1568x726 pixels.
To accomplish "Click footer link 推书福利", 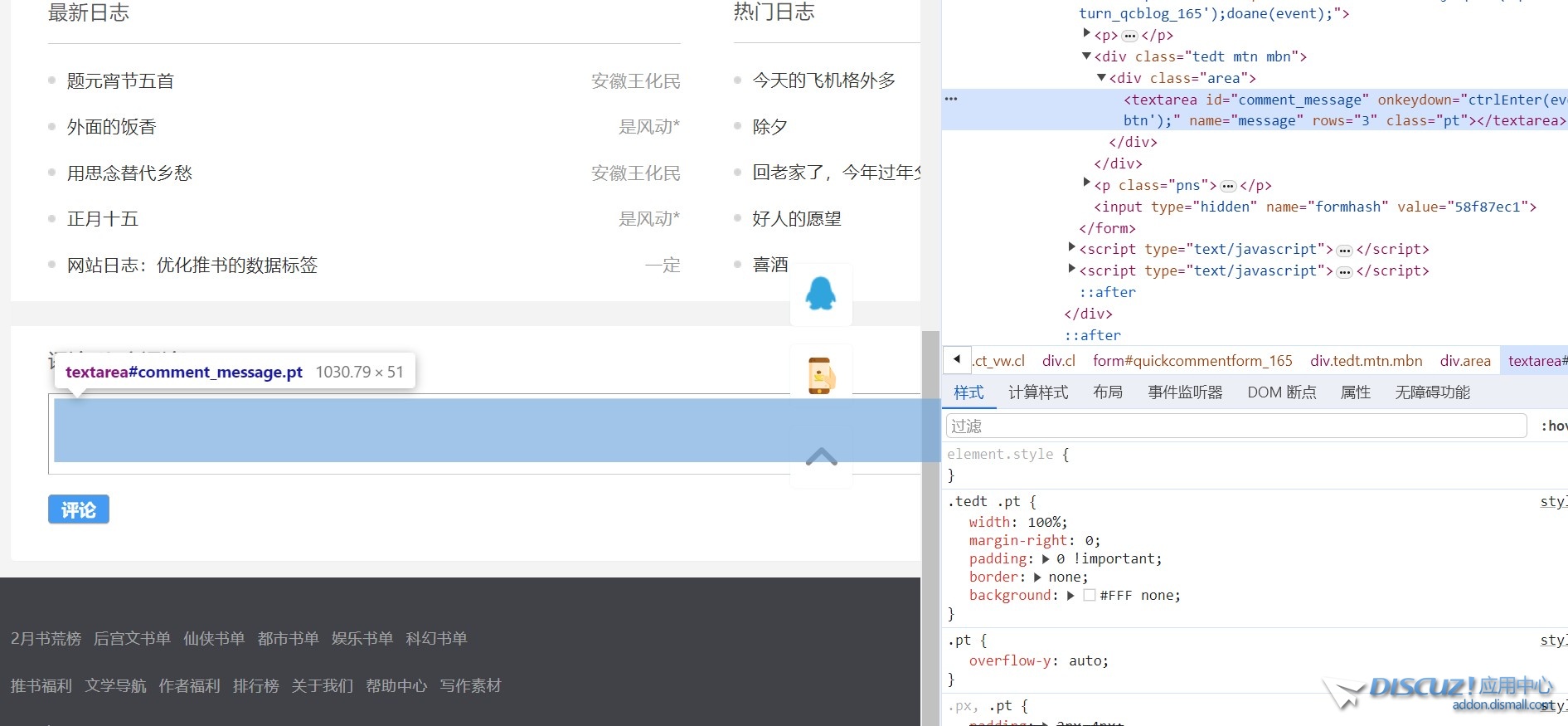I will [41, 686].
